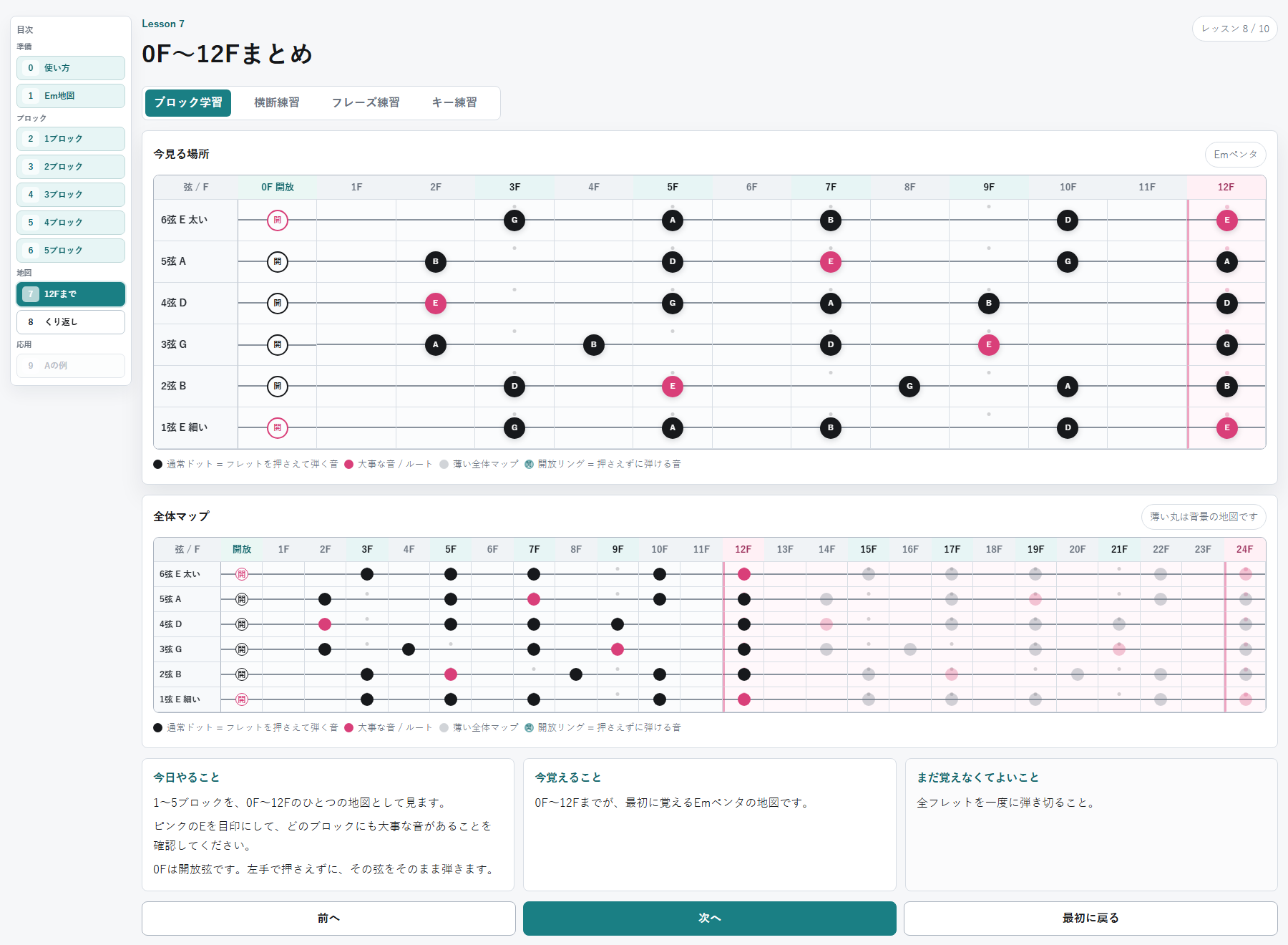
Task: Select sidebar item 2ブロック
Action: point(71,167)
